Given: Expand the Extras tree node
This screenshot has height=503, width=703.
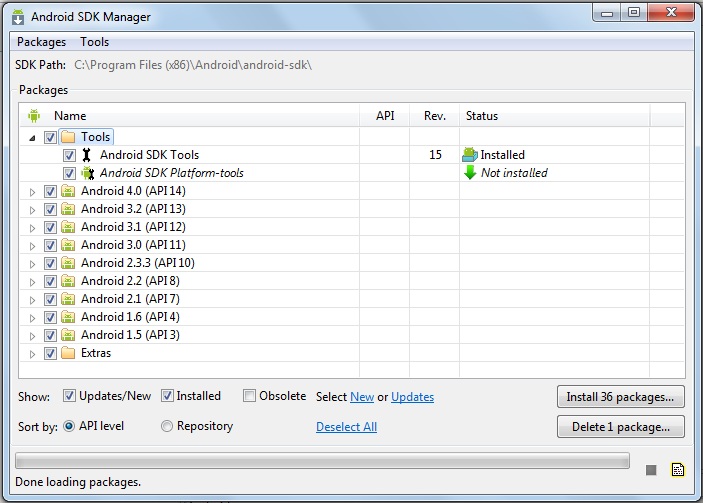Looking at the screenshot, I should click(x=32, y=353).
